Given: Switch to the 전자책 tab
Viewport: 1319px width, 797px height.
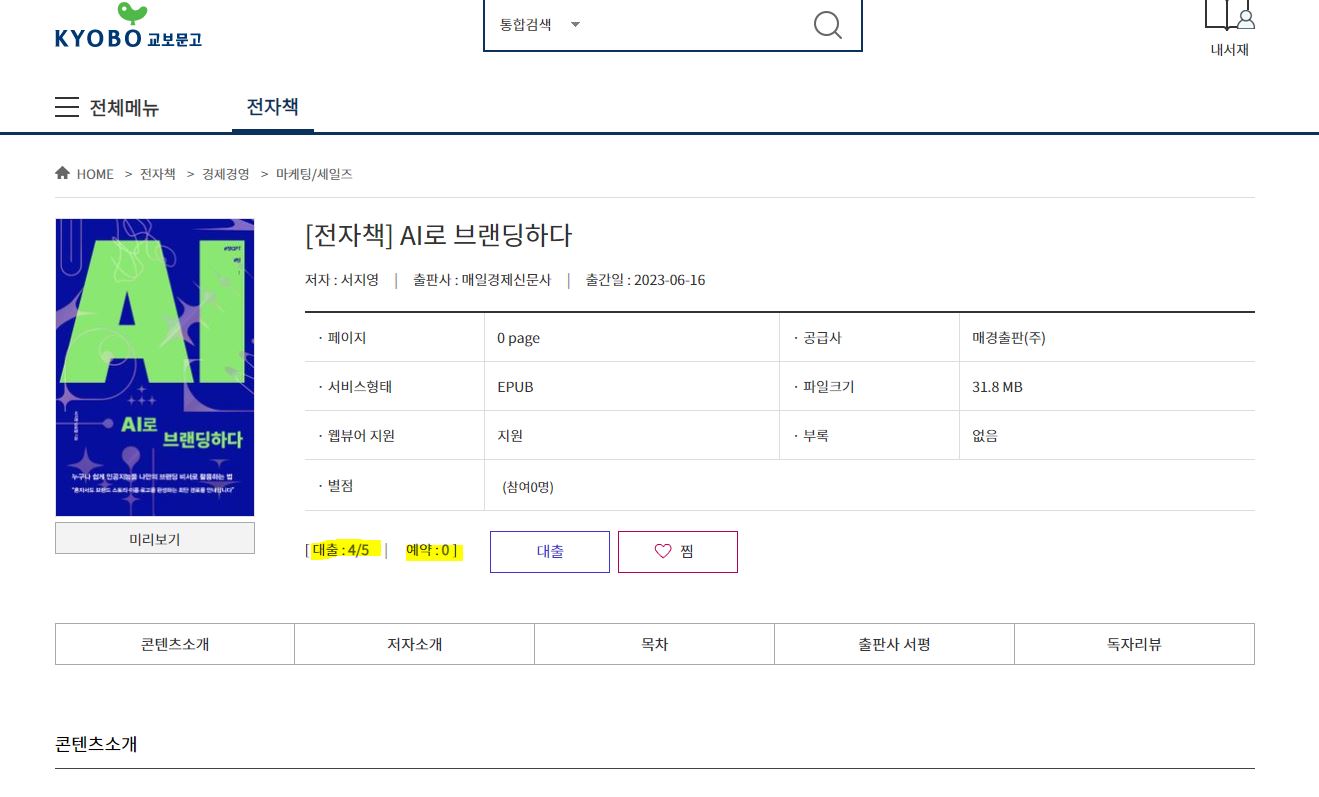Looking at the screenshot, I should click(x=273, y=108).
